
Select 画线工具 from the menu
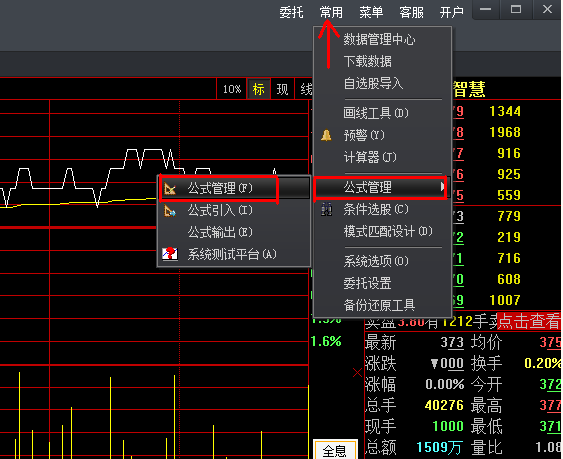376,113
